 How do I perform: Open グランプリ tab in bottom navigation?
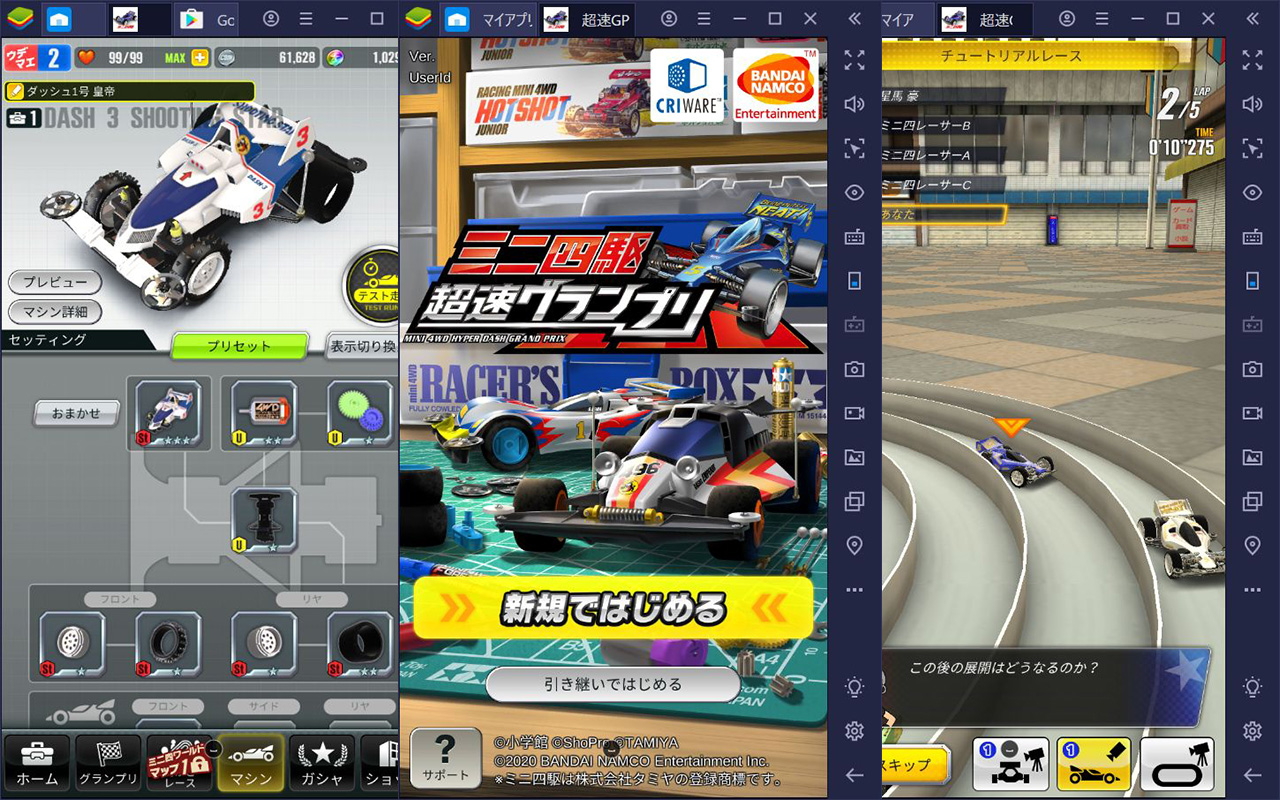click(108, 763)
